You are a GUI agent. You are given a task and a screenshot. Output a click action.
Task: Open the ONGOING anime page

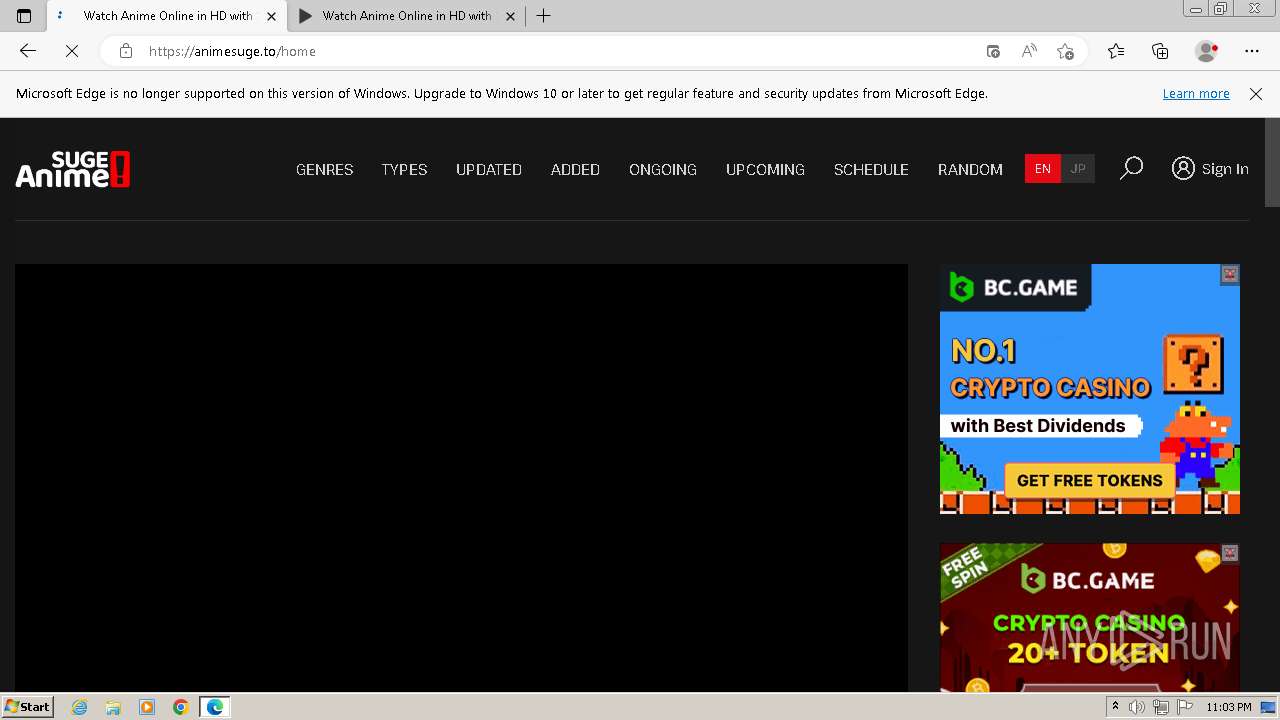click(x=663, y=170)
